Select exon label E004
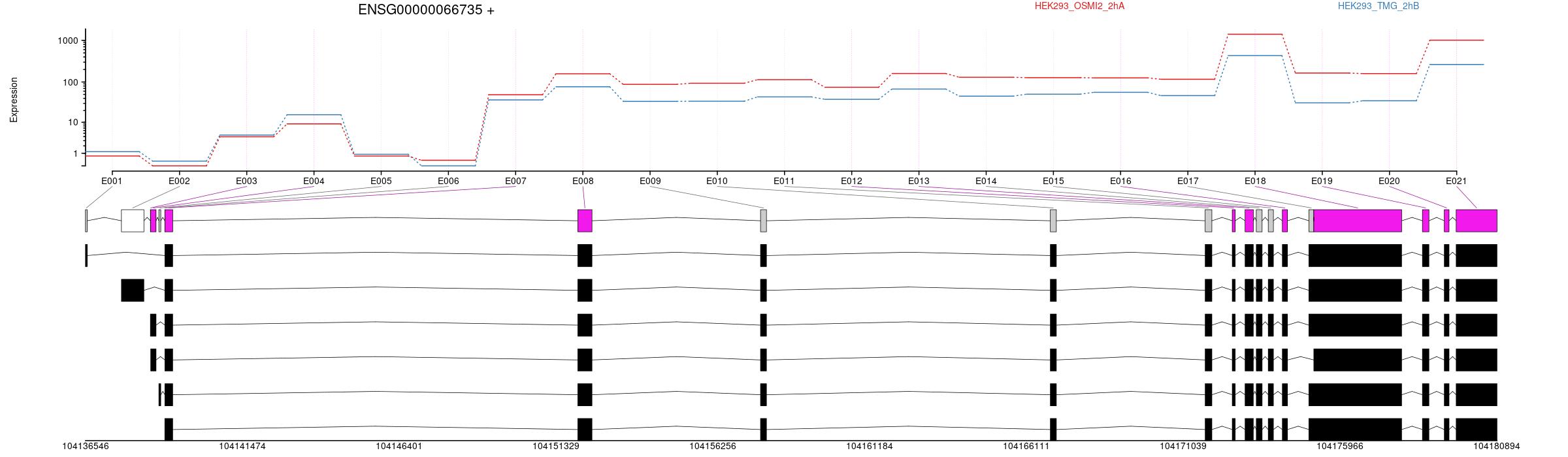The height and width of the screenshot is (457, 1568). (314, 181)
